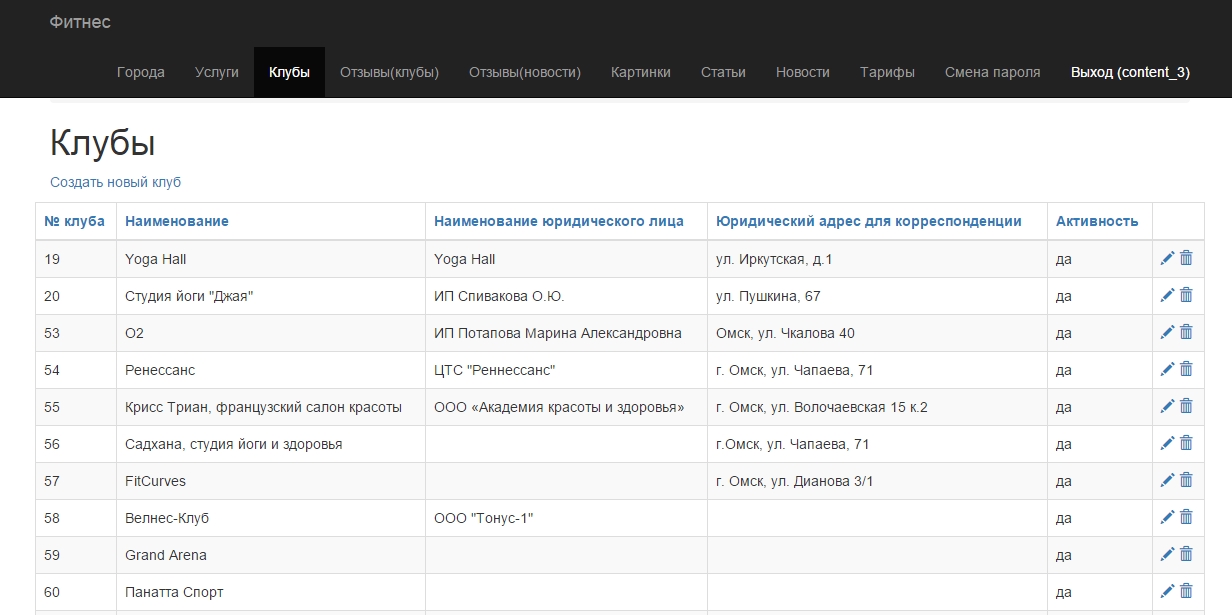Delete the Yoga Hall club row
Screen dimensions: 1232x615
pyautogui.click(x=1187, y=259)
